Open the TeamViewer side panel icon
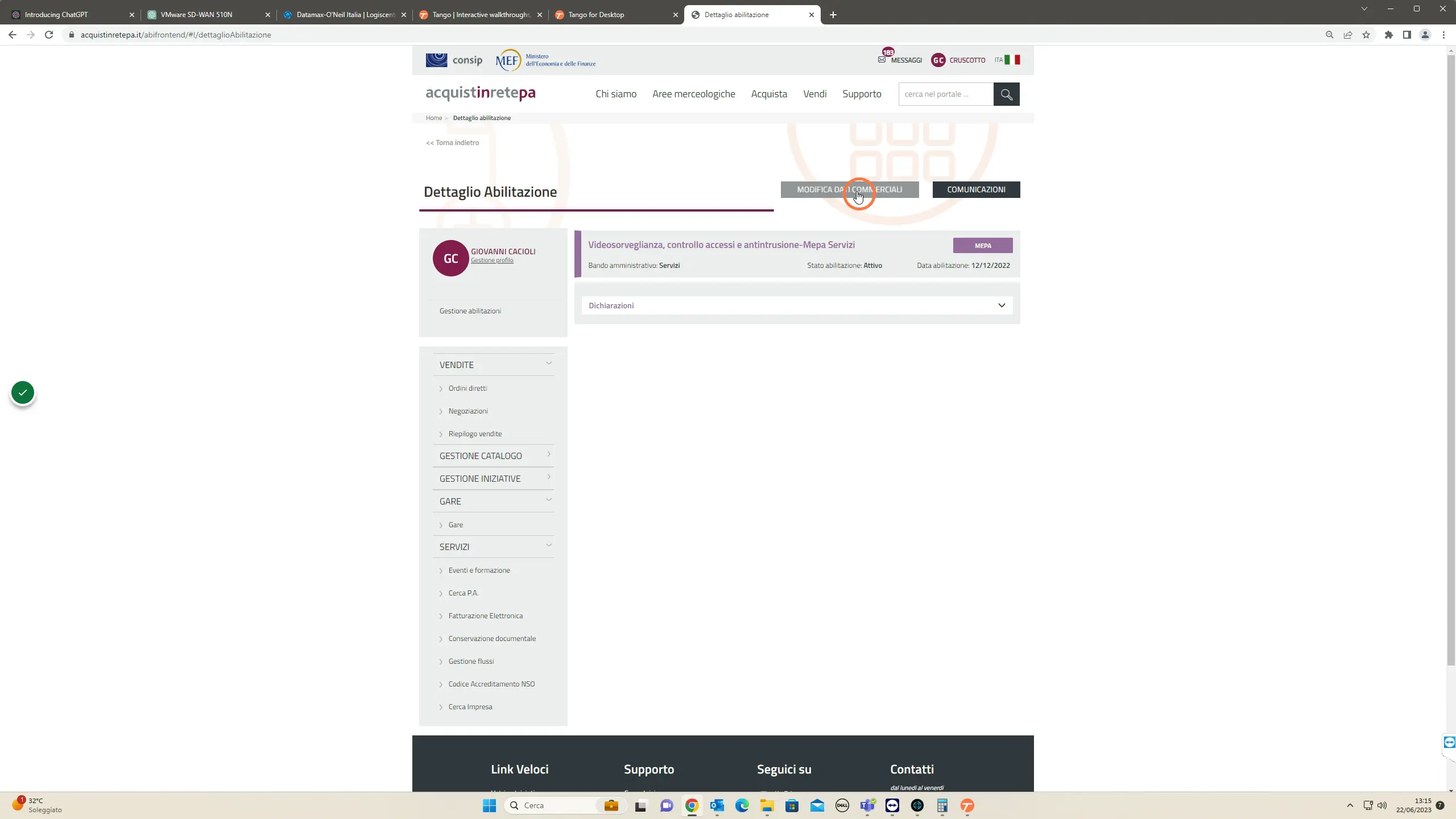 tap(1449, 742)
